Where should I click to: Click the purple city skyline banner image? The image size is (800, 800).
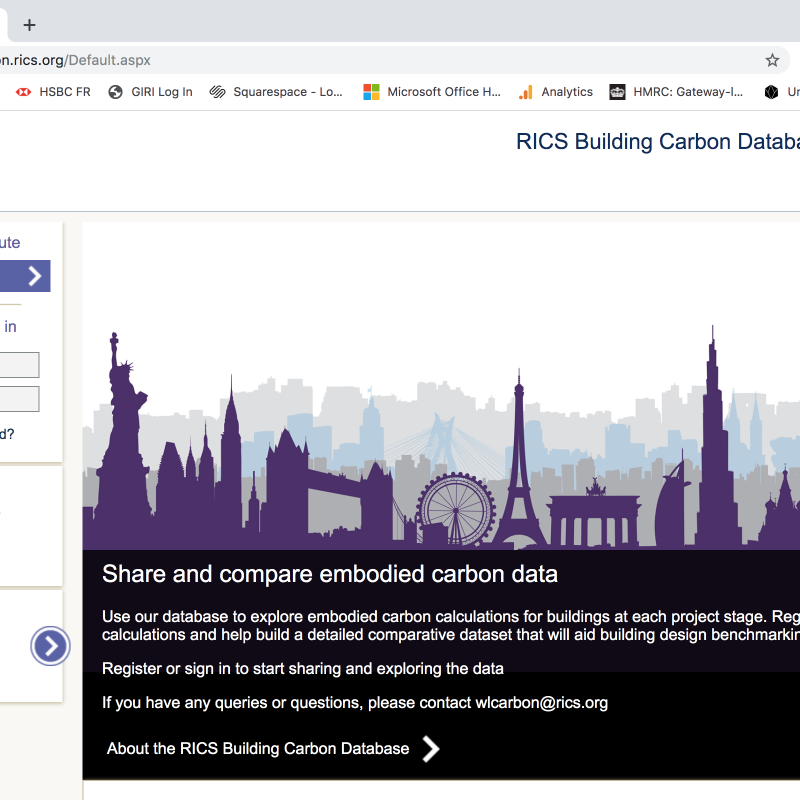pos(440,440)
